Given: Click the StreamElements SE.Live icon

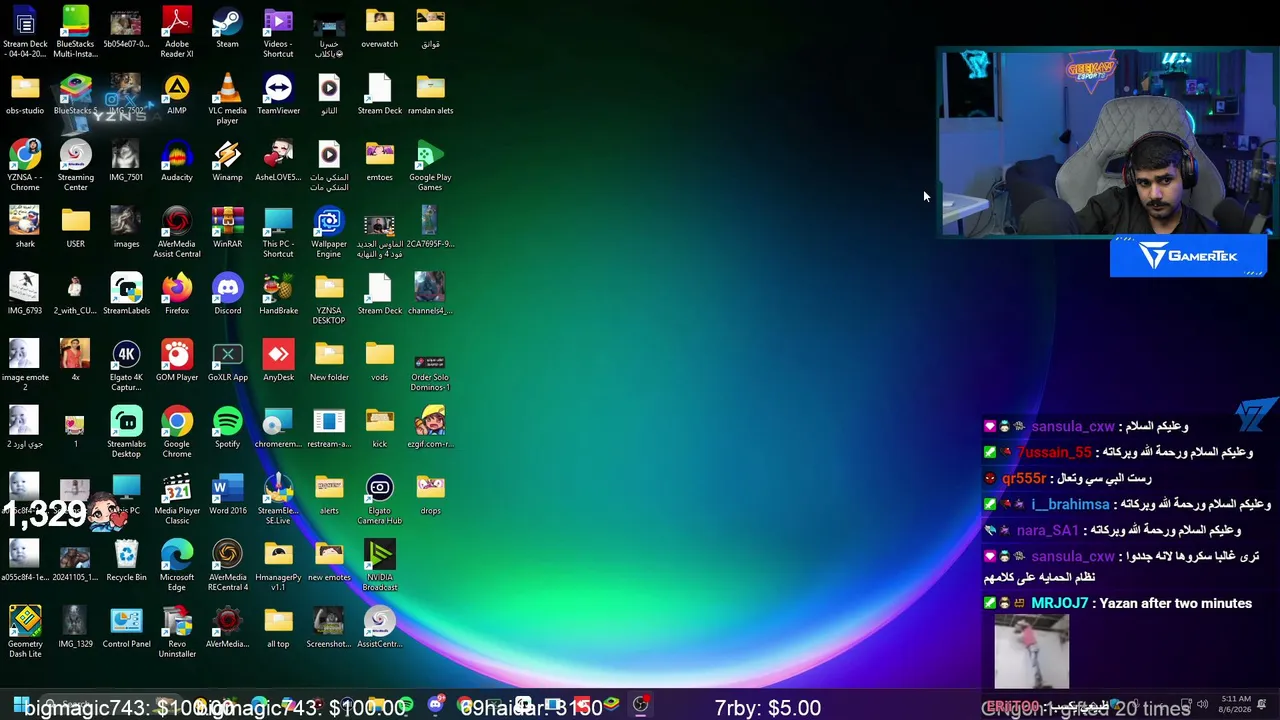Looking at the screenshot, I should pos(278,499).
